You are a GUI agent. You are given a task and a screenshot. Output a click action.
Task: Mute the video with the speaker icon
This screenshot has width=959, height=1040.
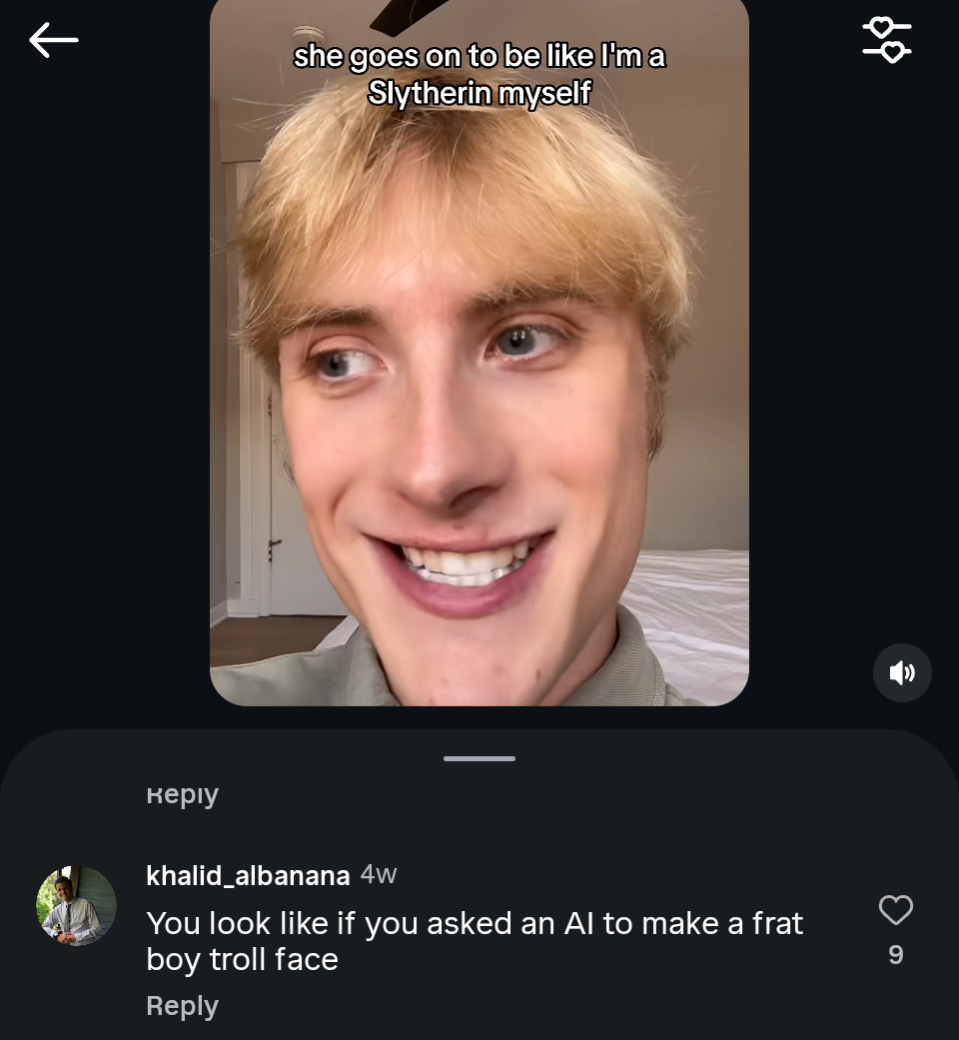click(902, 673)
